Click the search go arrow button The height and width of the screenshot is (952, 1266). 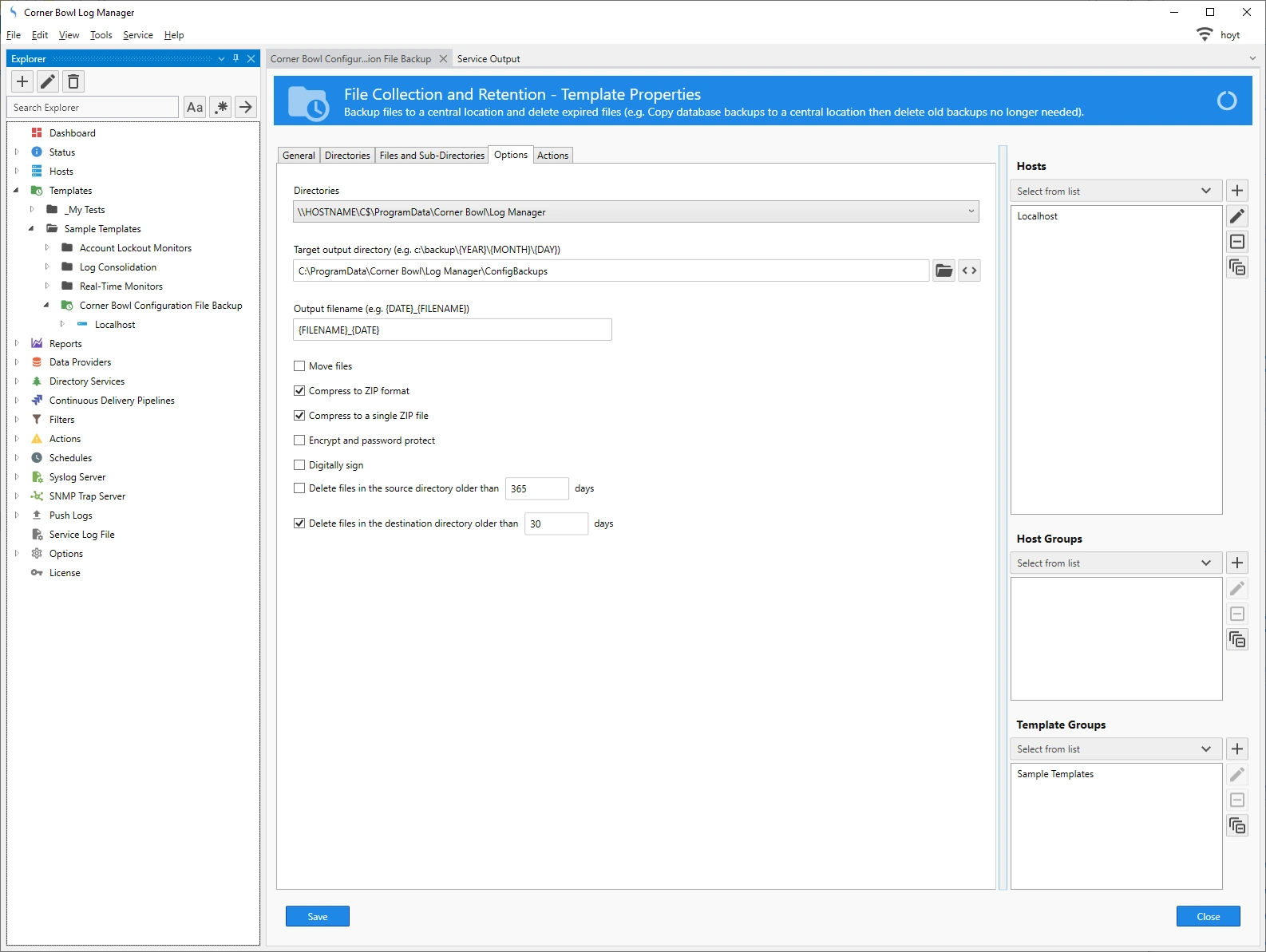(x=246, y=107)
